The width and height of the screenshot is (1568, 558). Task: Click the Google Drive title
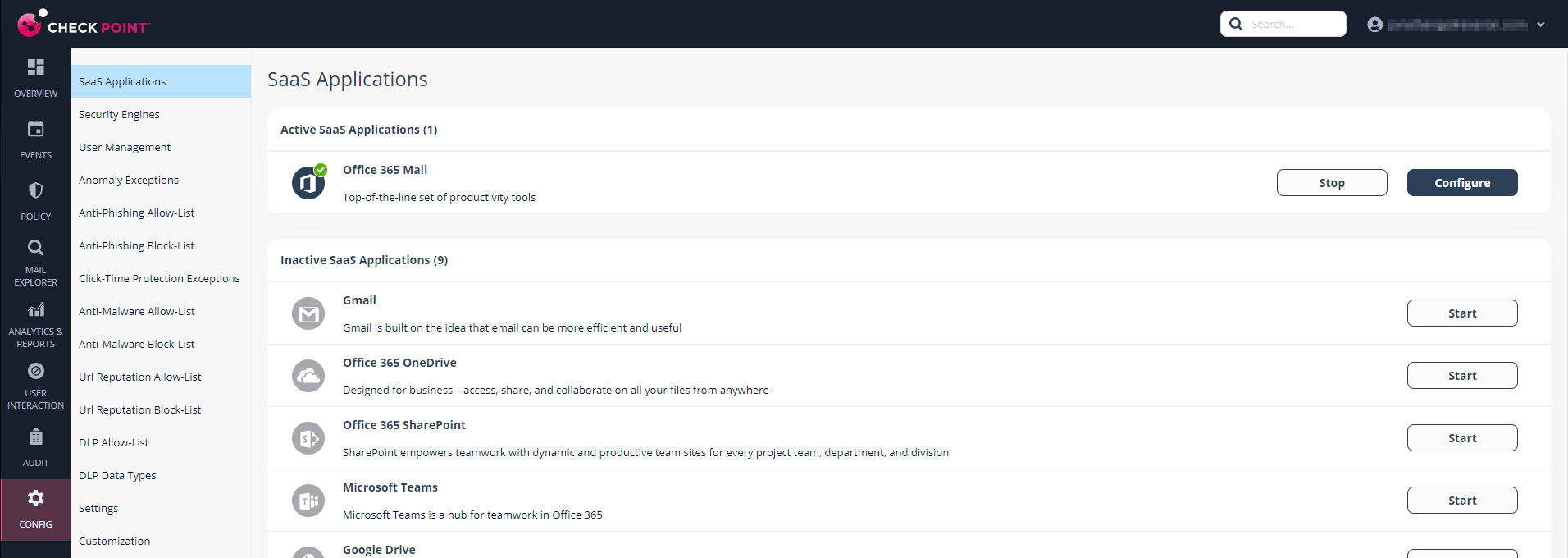pyautogui.click(x=379, y=550)
